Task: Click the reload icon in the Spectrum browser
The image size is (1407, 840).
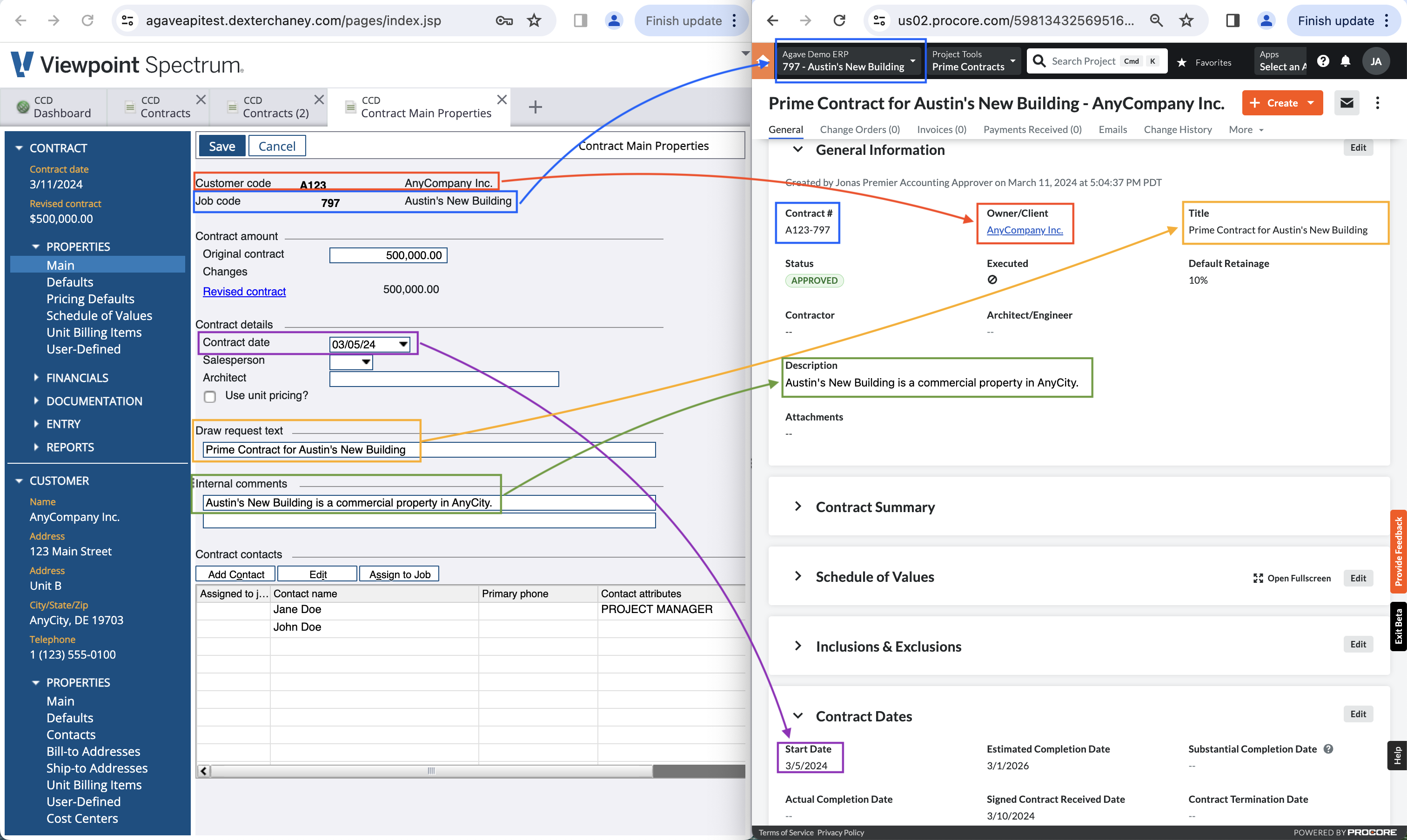Action: click(x=87, y=21)
